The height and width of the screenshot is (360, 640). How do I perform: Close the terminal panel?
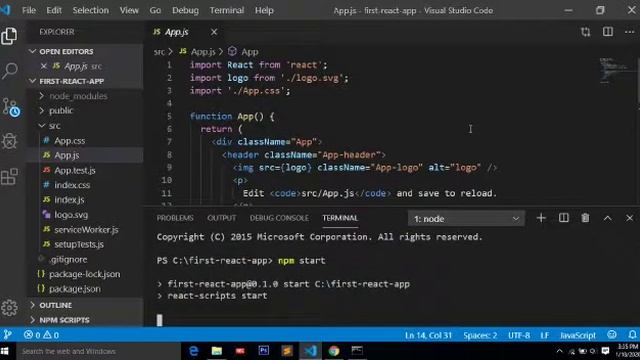tap(629, 218)
